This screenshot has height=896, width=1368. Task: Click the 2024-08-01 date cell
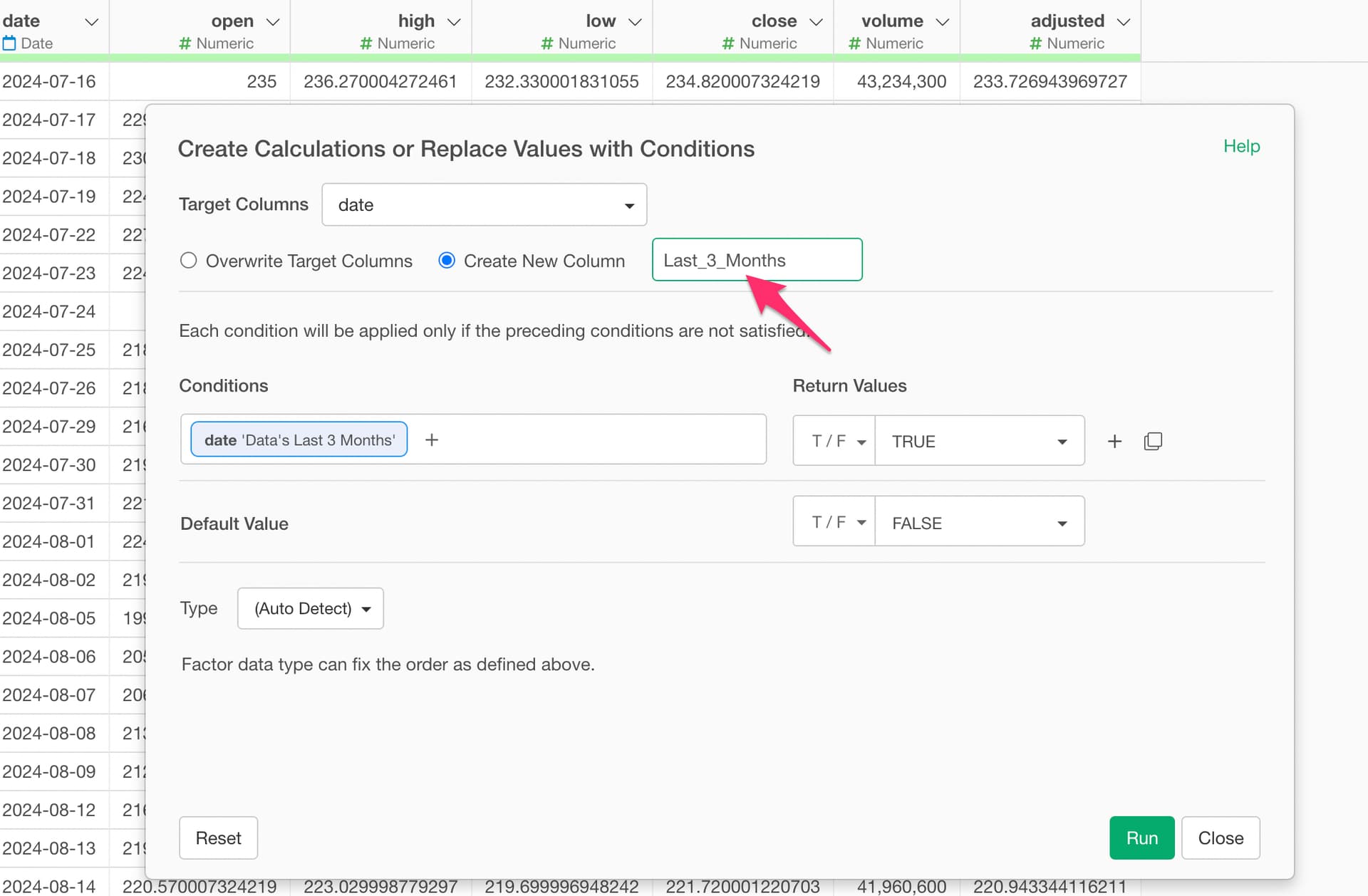click(x=55, y=541)
